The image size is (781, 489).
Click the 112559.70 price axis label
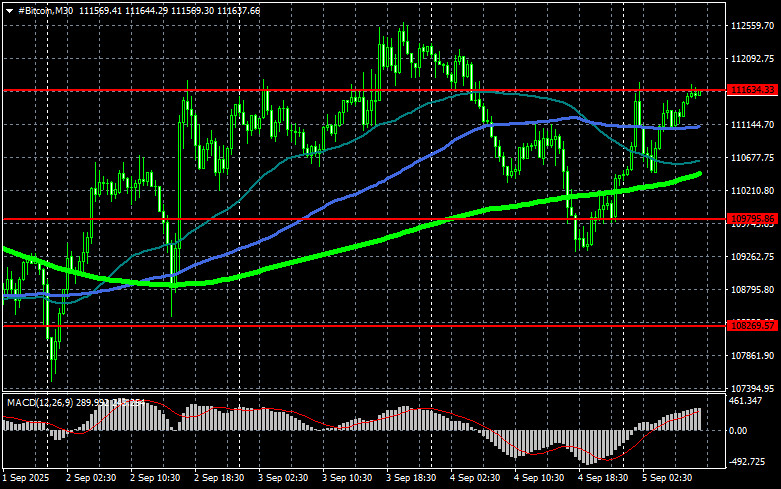754,26
